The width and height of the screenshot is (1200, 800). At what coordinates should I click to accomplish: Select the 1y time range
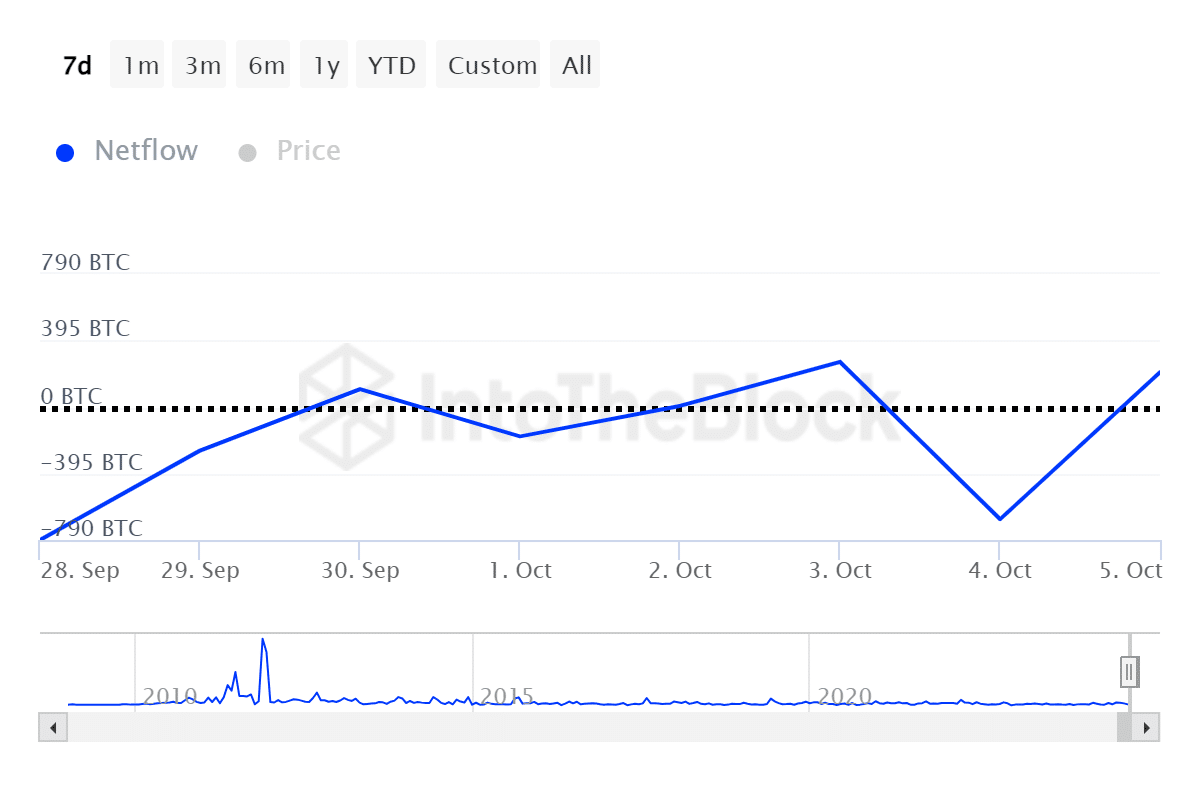click(x=324, y=64)
